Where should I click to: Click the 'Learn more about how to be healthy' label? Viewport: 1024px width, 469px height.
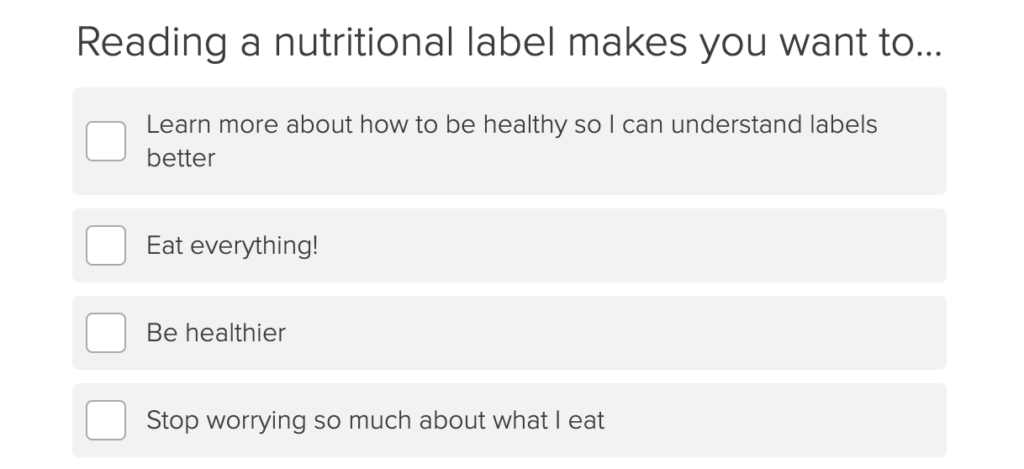click(x=511, y=141)
